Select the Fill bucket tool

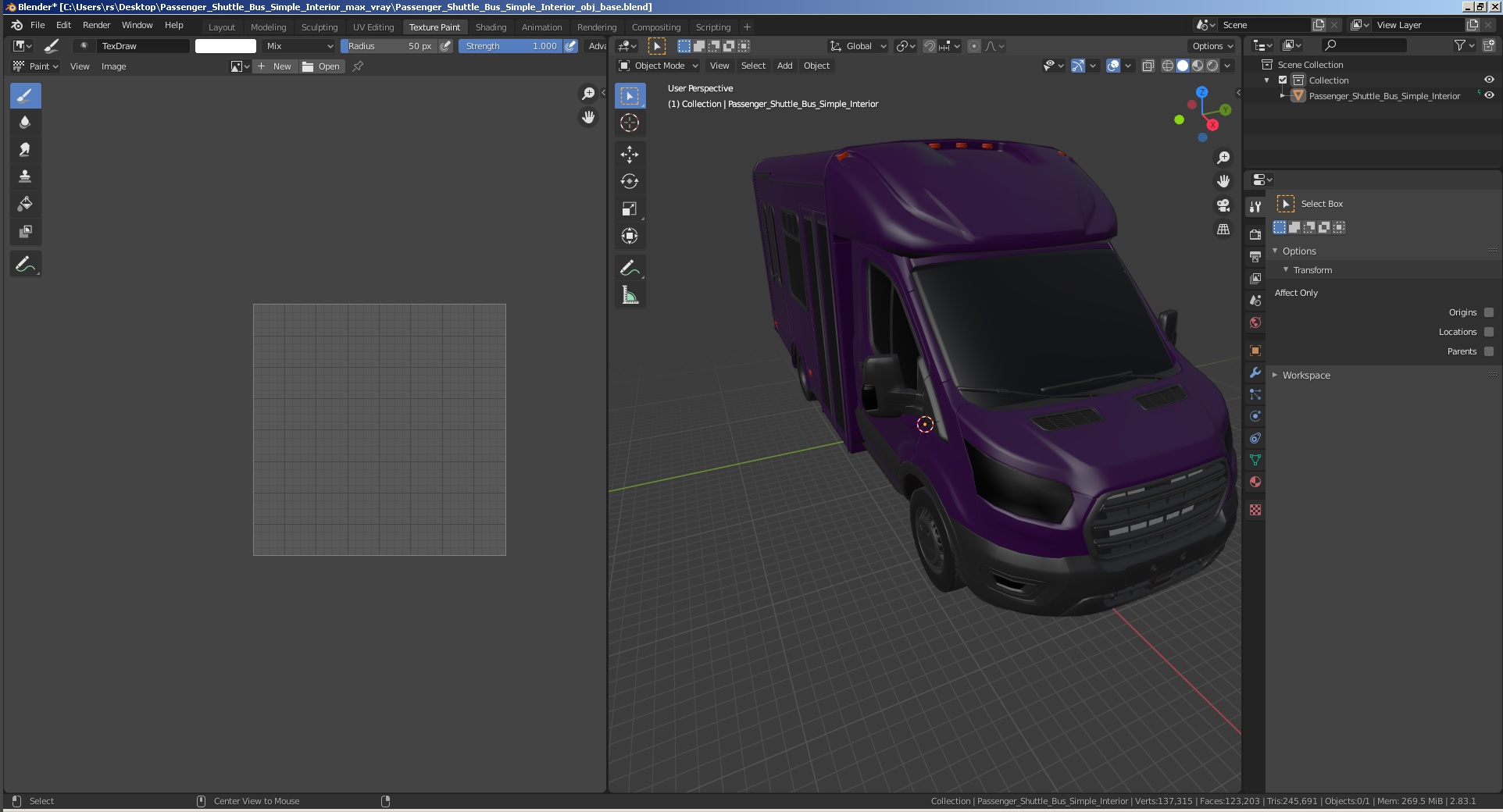point(25,205)
